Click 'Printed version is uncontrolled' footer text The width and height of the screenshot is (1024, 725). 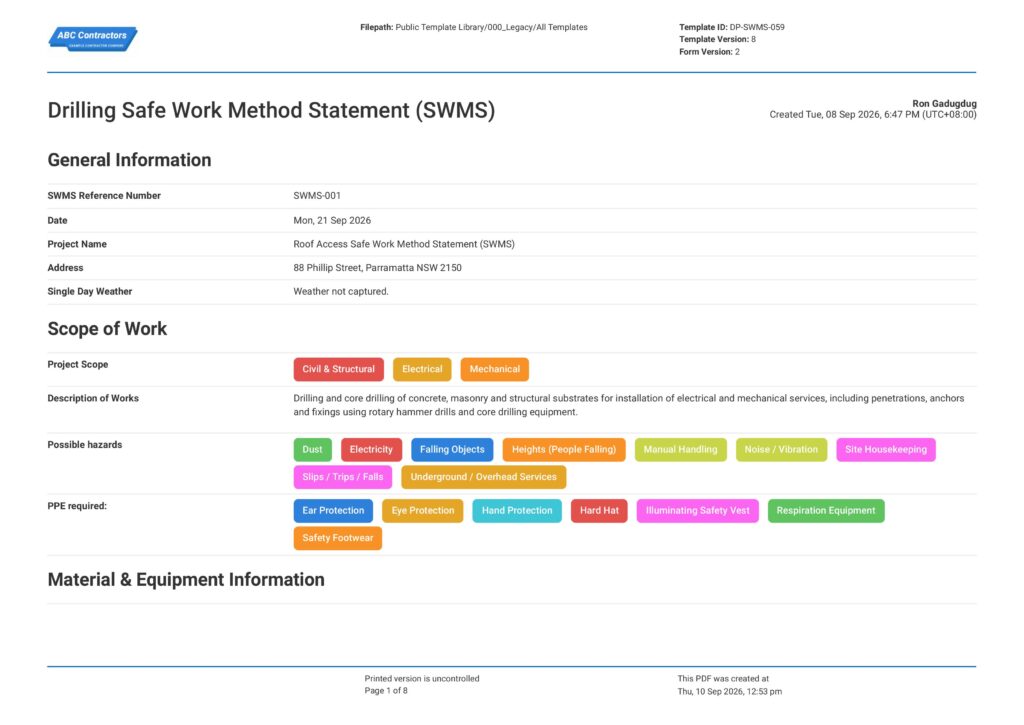422,679
